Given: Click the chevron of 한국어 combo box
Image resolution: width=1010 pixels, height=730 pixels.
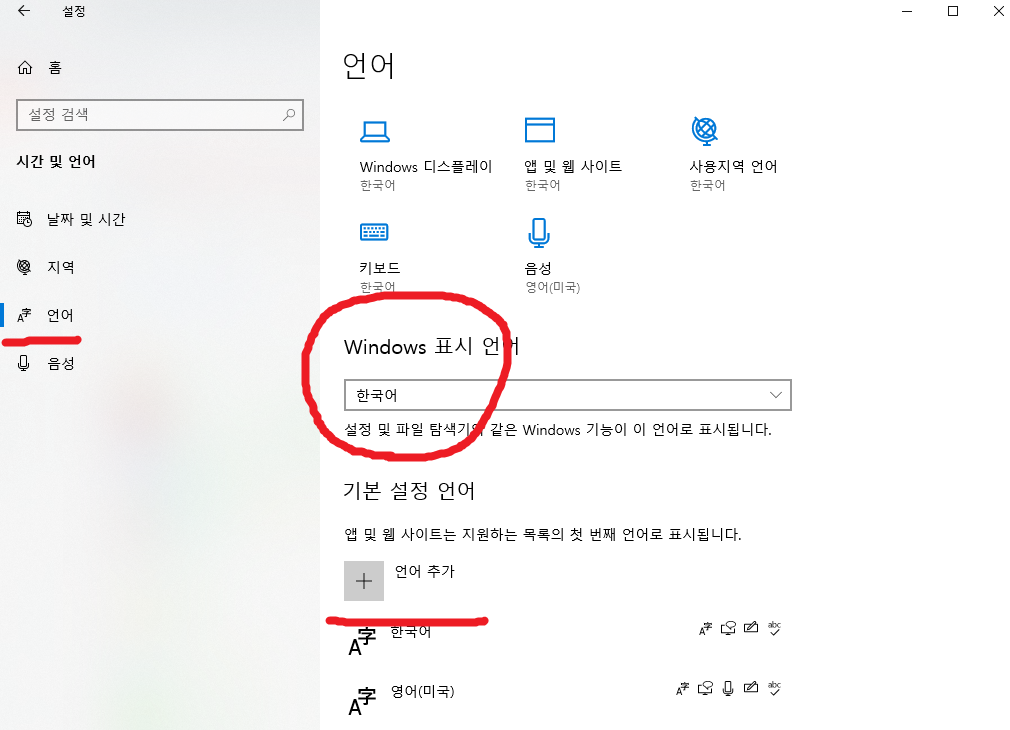Looking at the screenshot, I should [x=776, y=395].
